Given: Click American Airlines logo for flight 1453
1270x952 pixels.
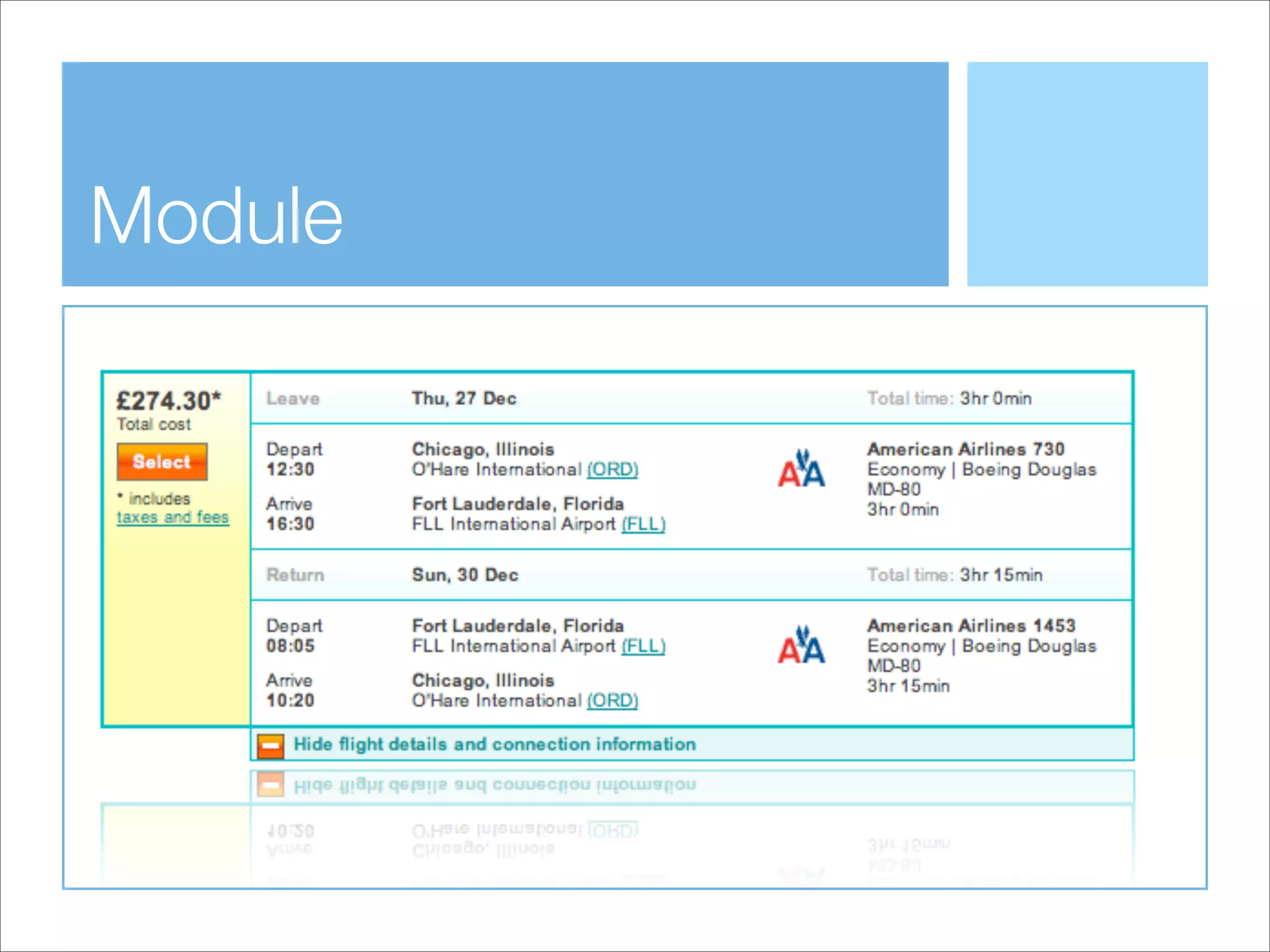Looking at the screenshot, I should pos(801,645).
